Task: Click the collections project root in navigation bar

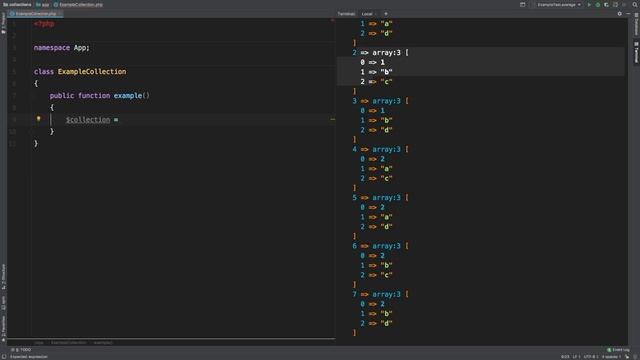Action: tap(17, 4)
